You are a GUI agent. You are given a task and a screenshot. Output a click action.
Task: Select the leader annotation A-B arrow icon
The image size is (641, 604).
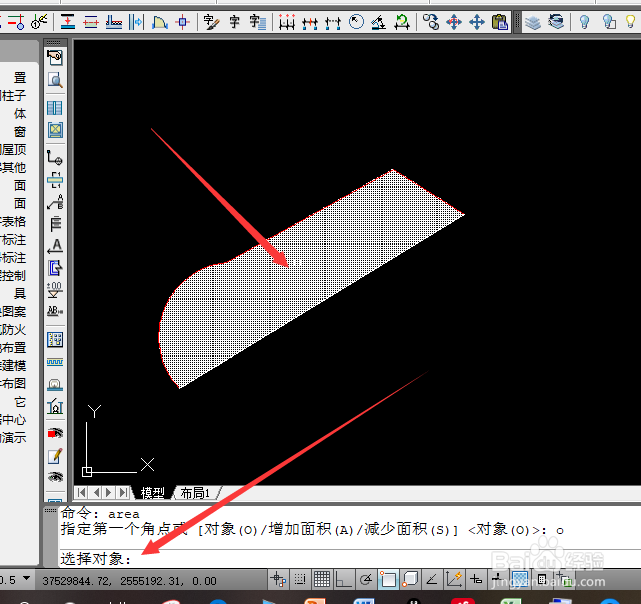pyautogui.click(x=55, y=202)
